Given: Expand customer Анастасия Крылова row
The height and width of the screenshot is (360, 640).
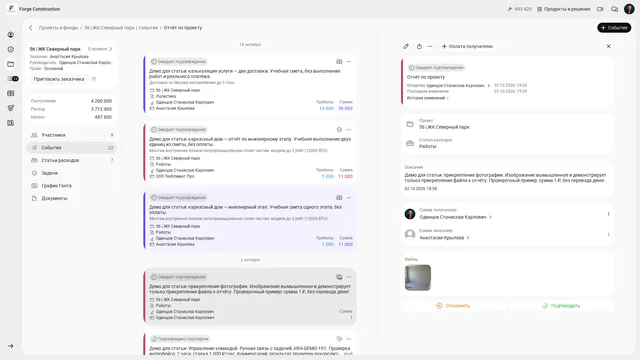Looking at the screenshot, I should [468, 238].
